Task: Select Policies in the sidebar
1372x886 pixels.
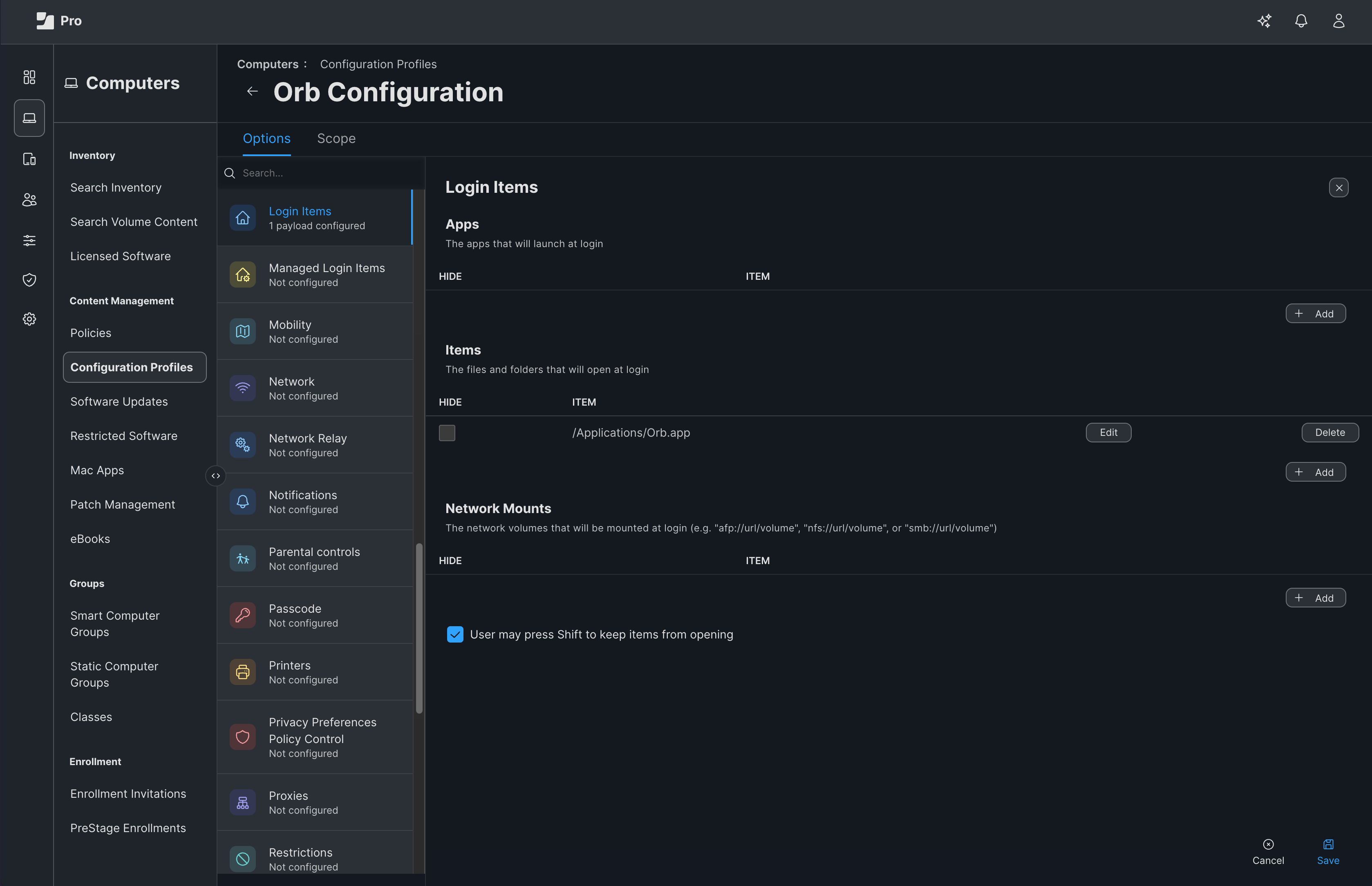Action: pyautogui.click(x=90, y=333)
